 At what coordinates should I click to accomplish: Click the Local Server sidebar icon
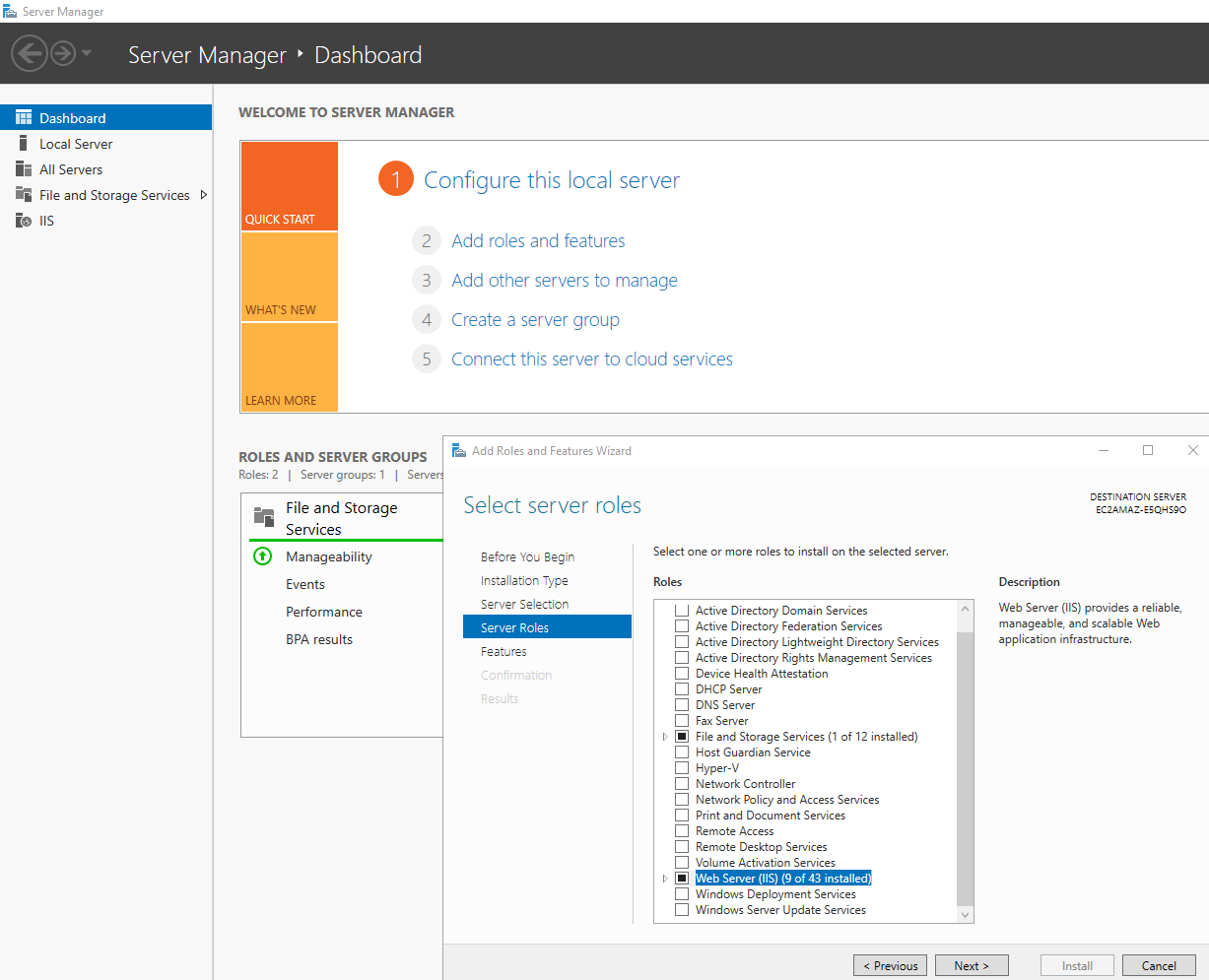tap(24, 144)
